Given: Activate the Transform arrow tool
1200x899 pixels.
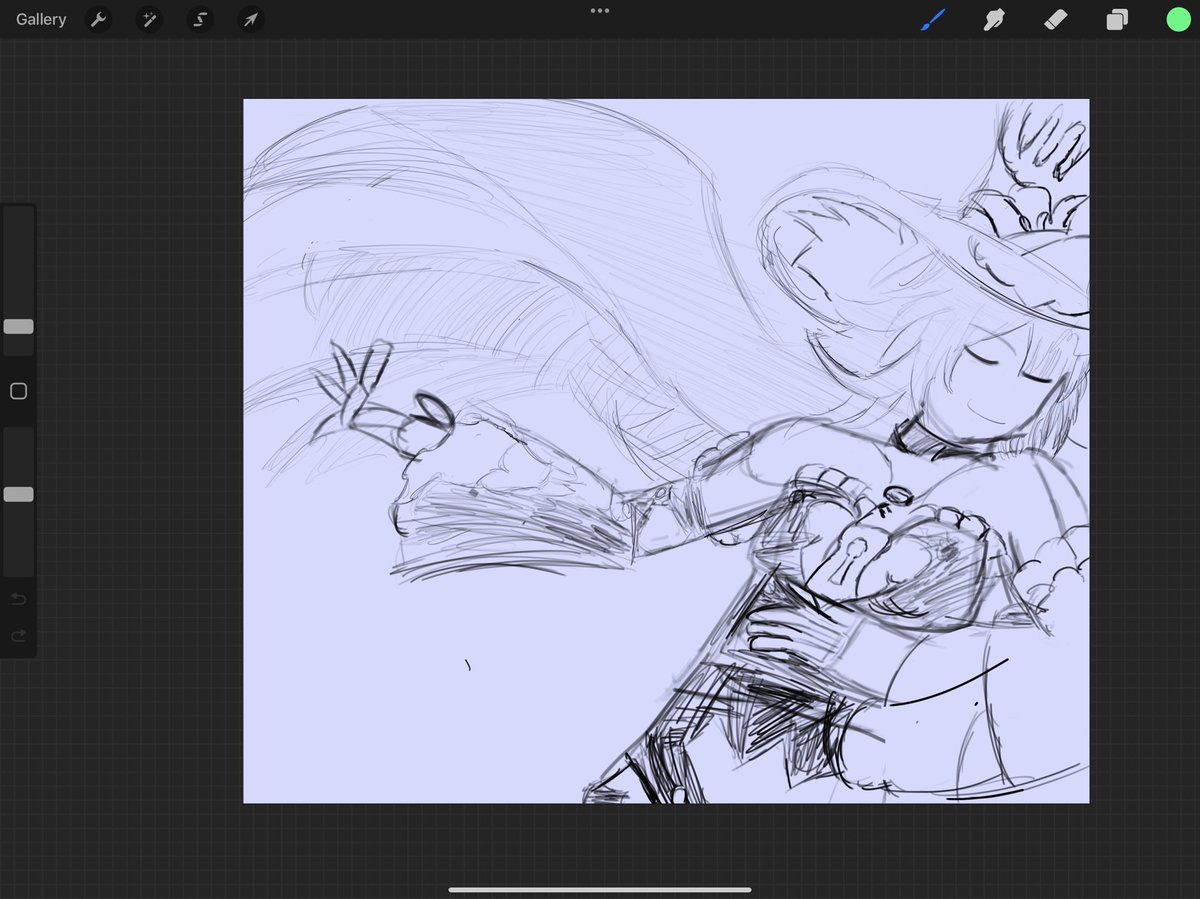Looking at the screenshot, I should tap(251, 19).
